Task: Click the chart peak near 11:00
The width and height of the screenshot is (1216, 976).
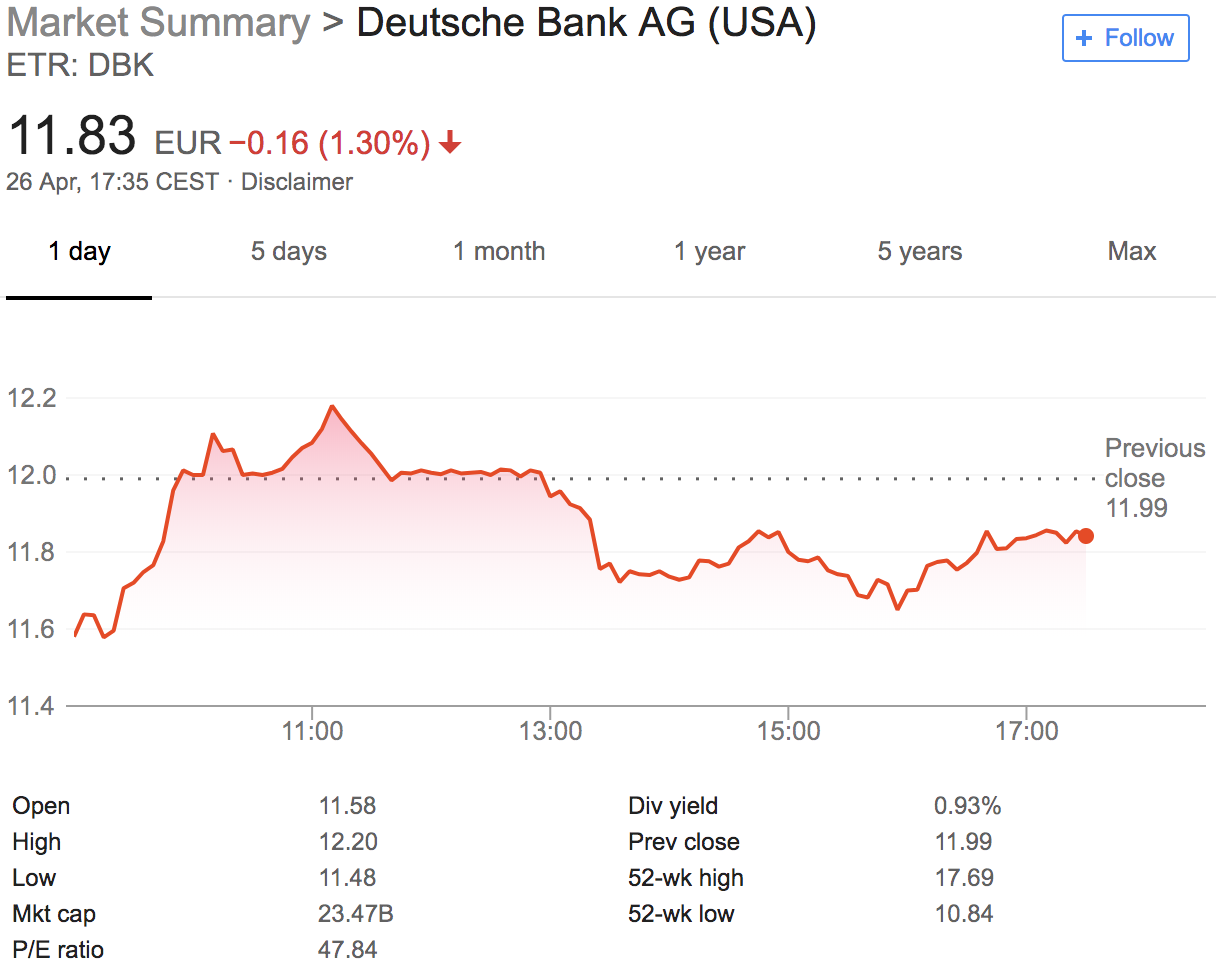Action: (x=332, y=406)
